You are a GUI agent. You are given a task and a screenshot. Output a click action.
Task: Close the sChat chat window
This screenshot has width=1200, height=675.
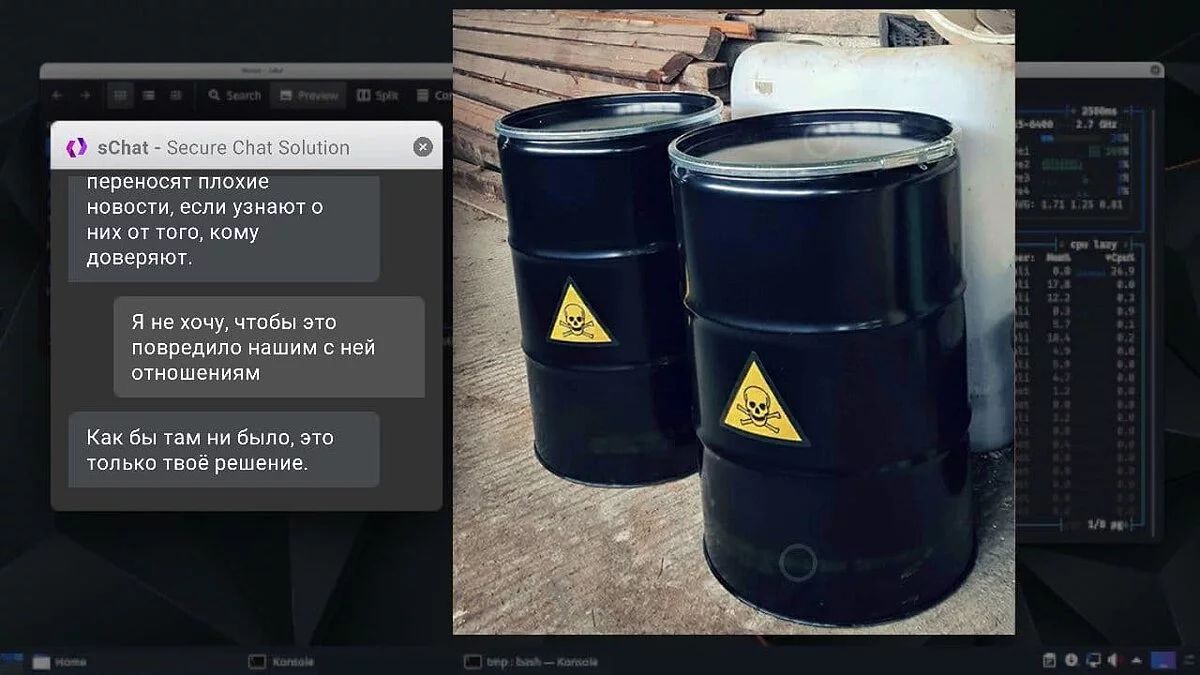point(423,147)
